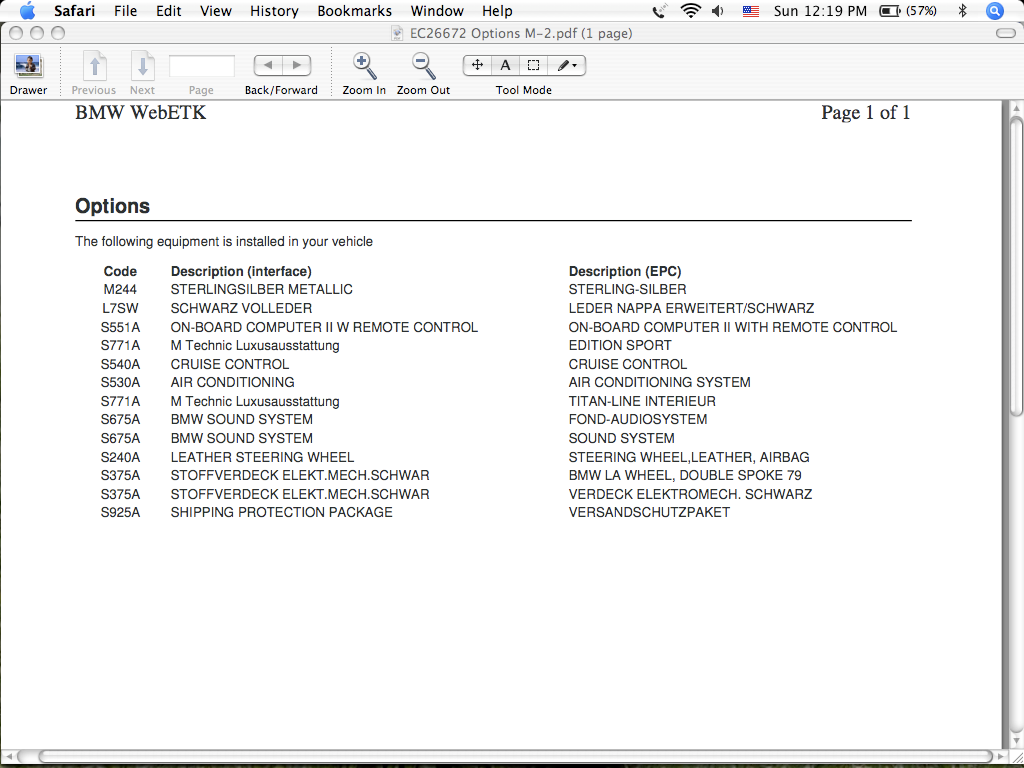Click the horizontal scrollbar thumb
Image resolution: width=1024 pixels, height=768 pixels.
[515, 756]
